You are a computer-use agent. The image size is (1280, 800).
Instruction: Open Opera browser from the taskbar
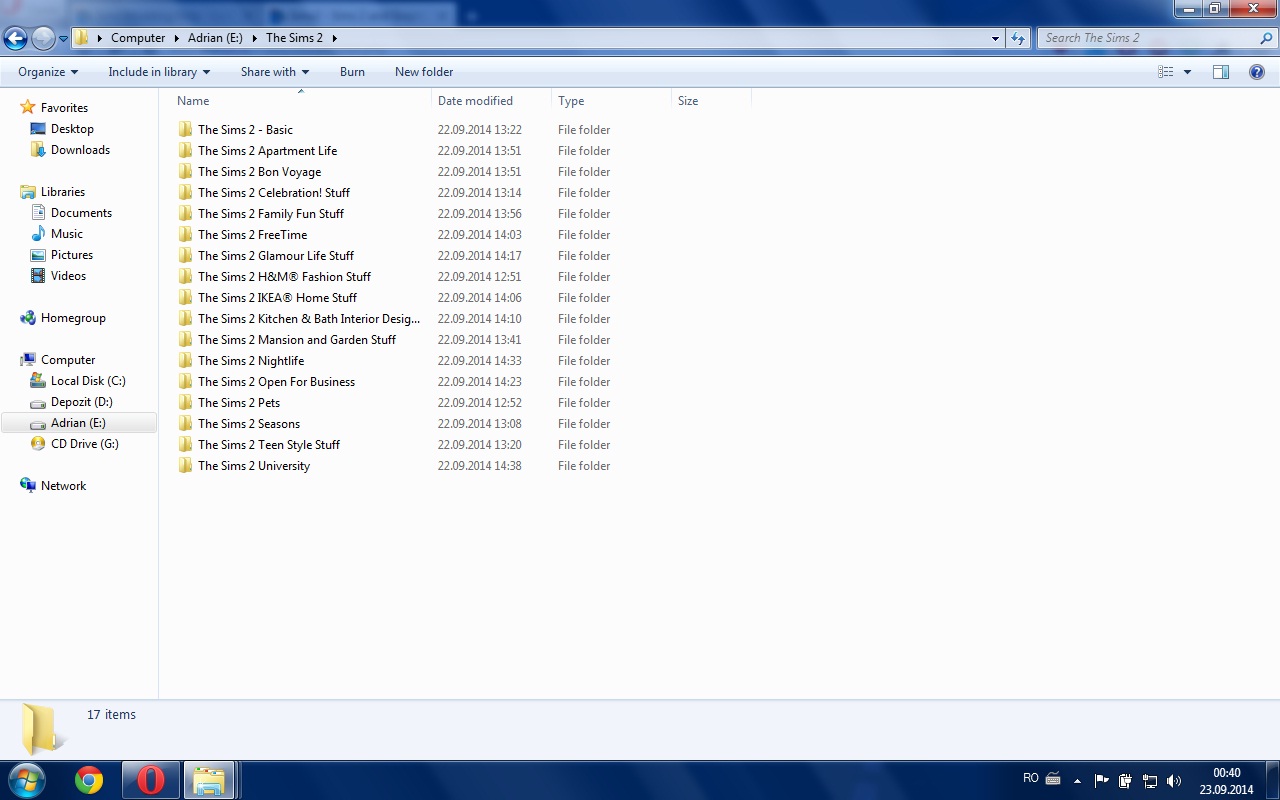[150, 780]
